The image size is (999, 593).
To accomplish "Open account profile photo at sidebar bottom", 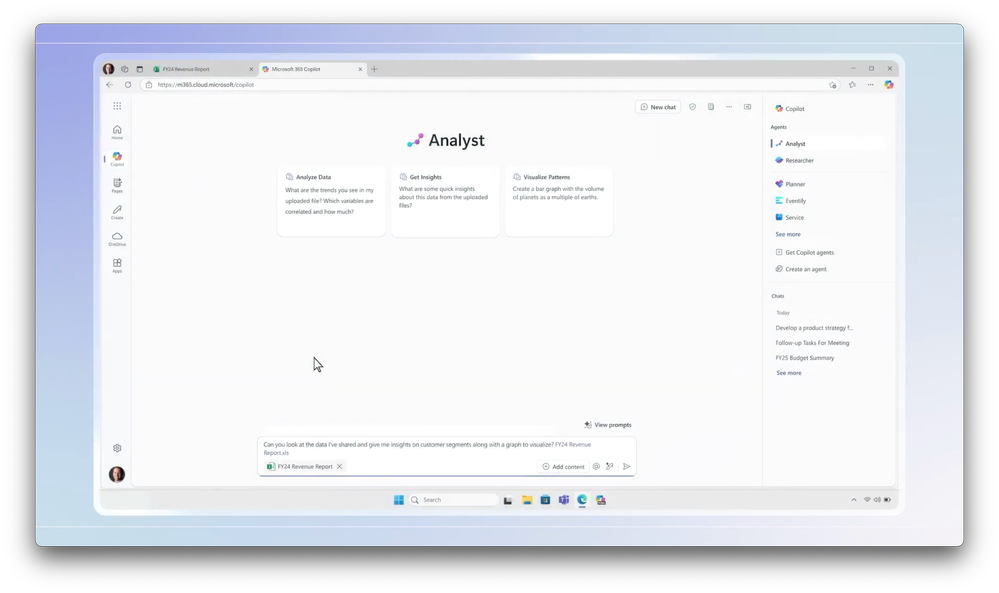I will [x=117, y=474].
